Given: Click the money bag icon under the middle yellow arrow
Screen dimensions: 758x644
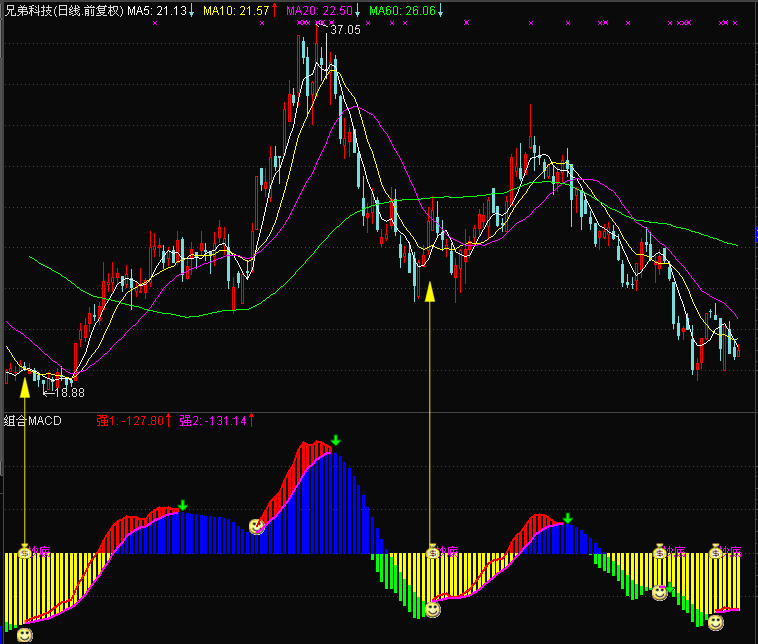Looking at the screenshot, I should pyautogui.click(x=432, y=550).
